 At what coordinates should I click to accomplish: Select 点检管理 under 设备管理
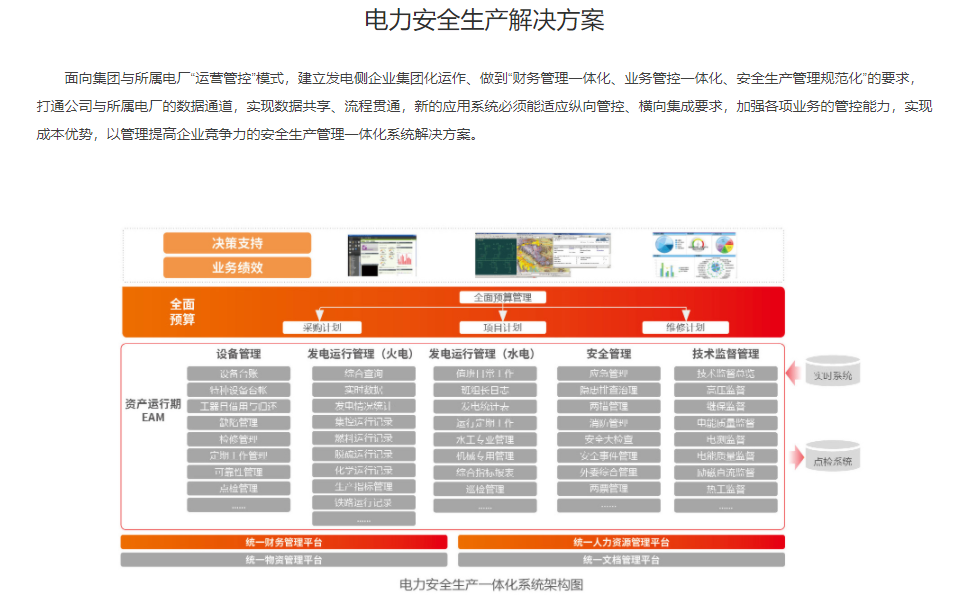pos(238,488)
